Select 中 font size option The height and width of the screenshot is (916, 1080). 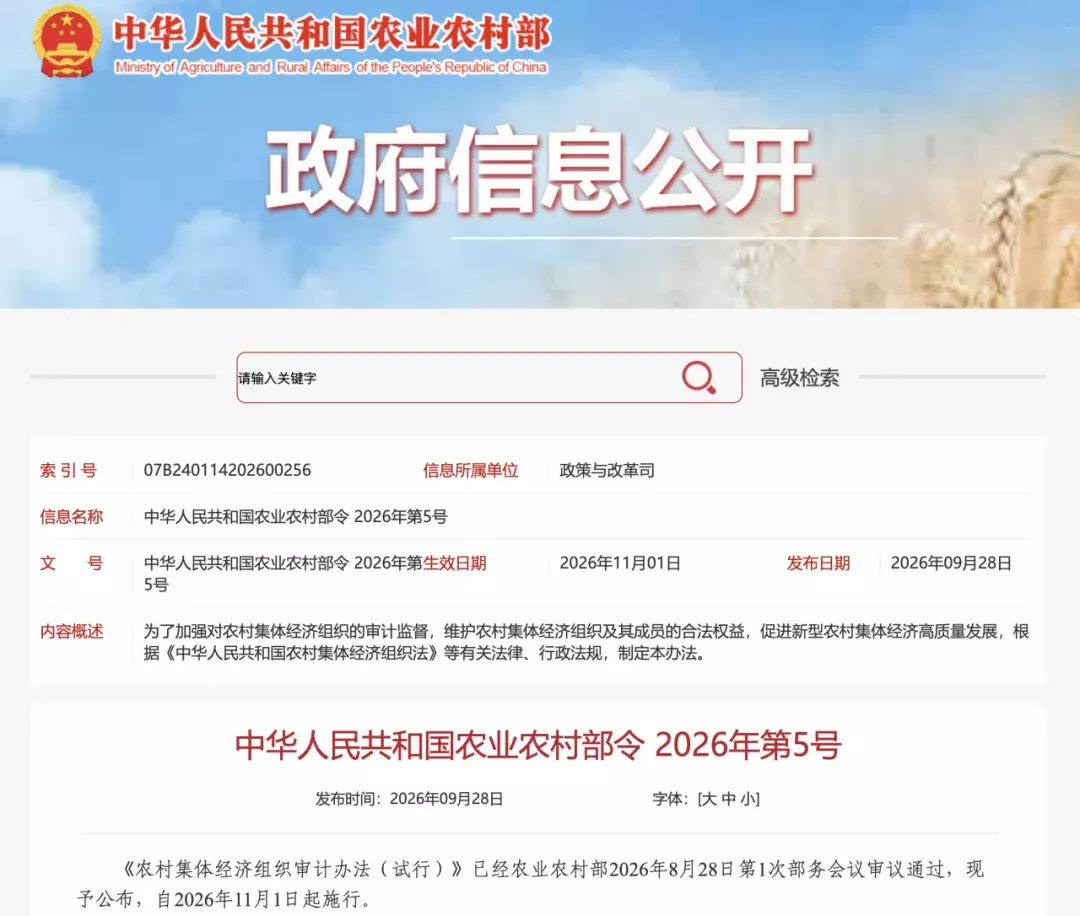click(729, 799)
